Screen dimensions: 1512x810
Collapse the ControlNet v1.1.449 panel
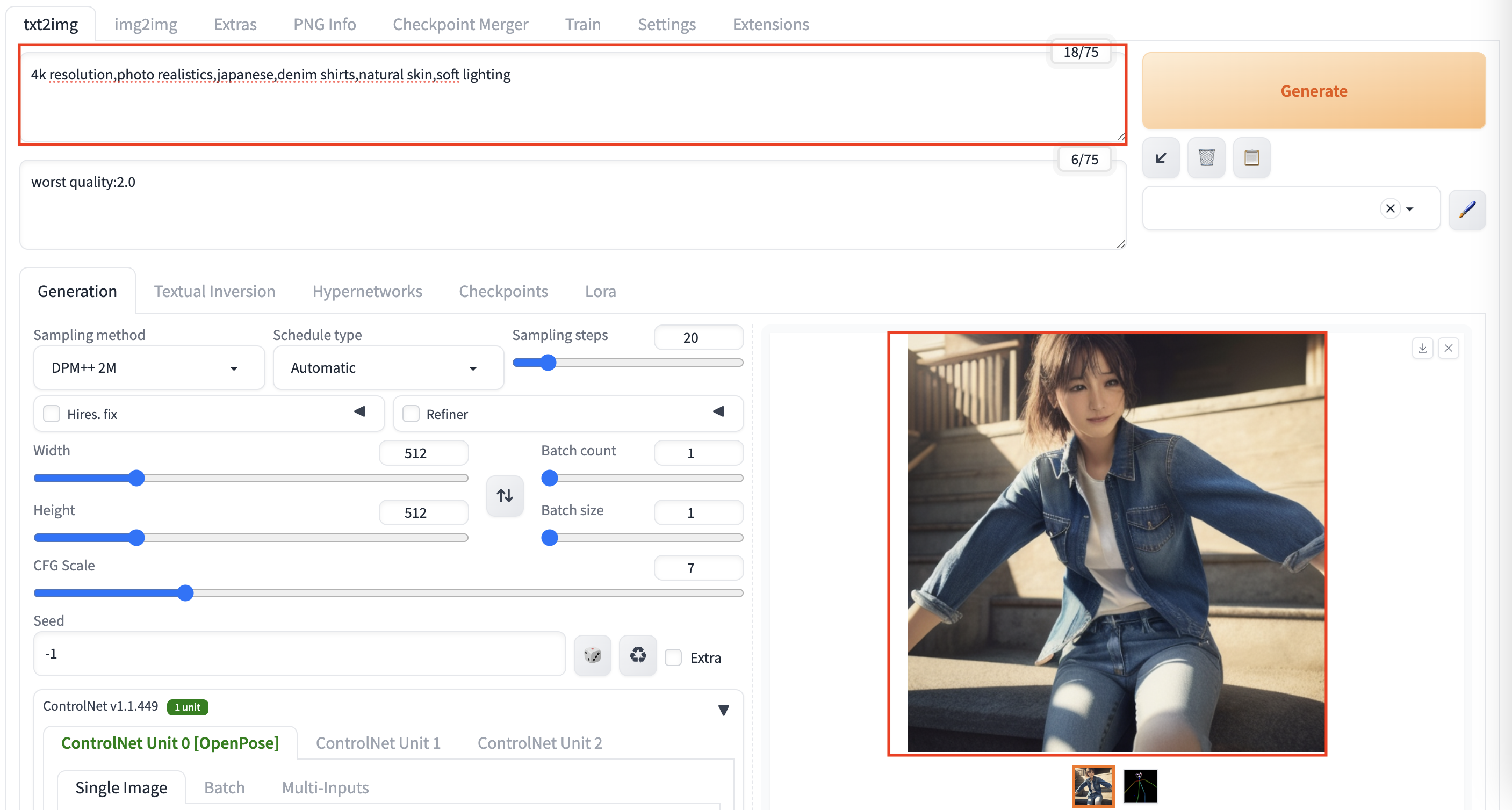coord(724,710)
